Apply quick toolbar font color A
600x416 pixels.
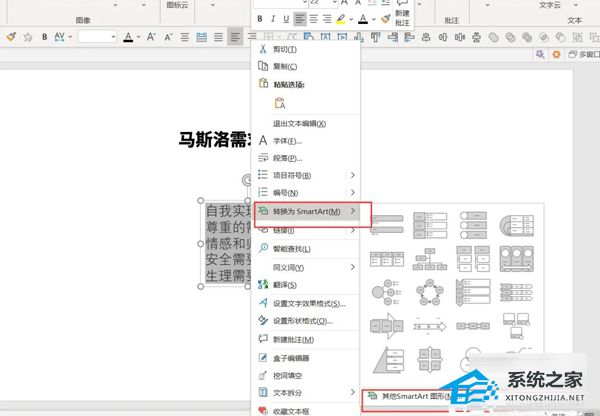pos(128,37)
